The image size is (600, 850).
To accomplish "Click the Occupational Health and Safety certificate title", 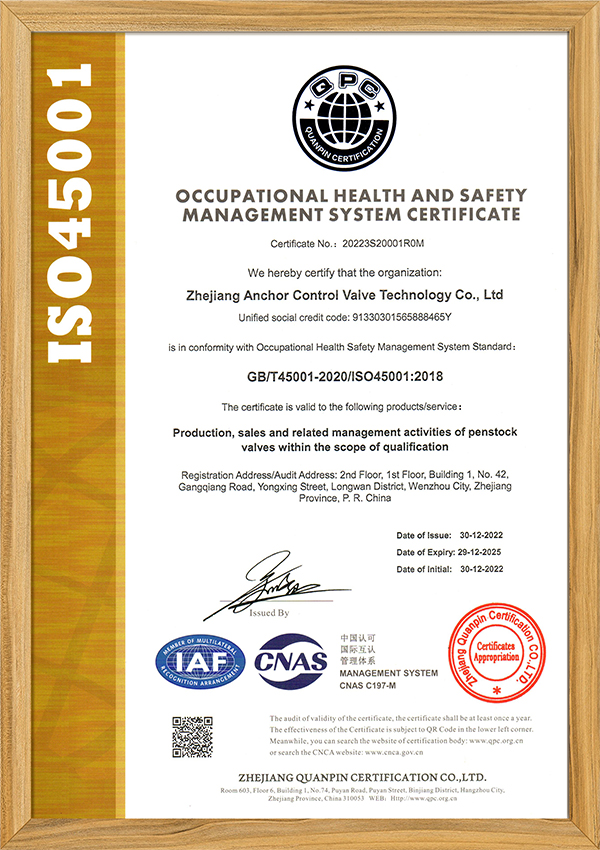I will pyautogui.click(x=349, y=204).
